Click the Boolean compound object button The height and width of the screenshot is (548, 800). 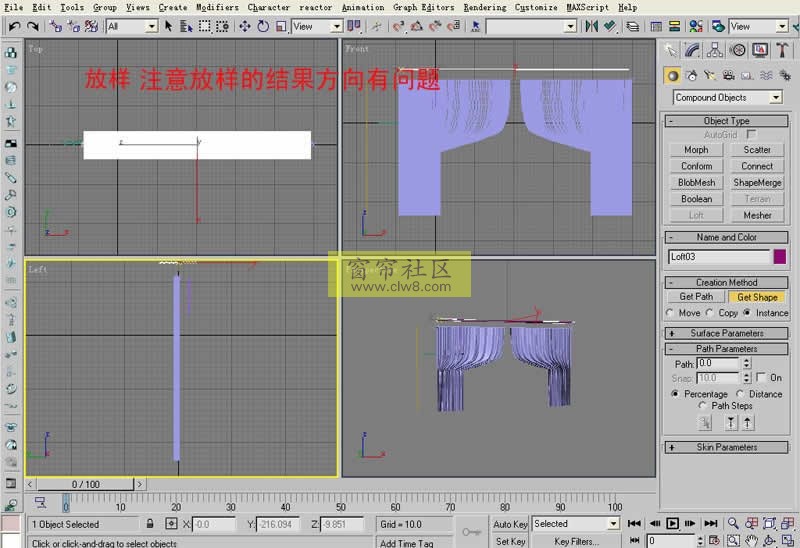pos(696,199)
